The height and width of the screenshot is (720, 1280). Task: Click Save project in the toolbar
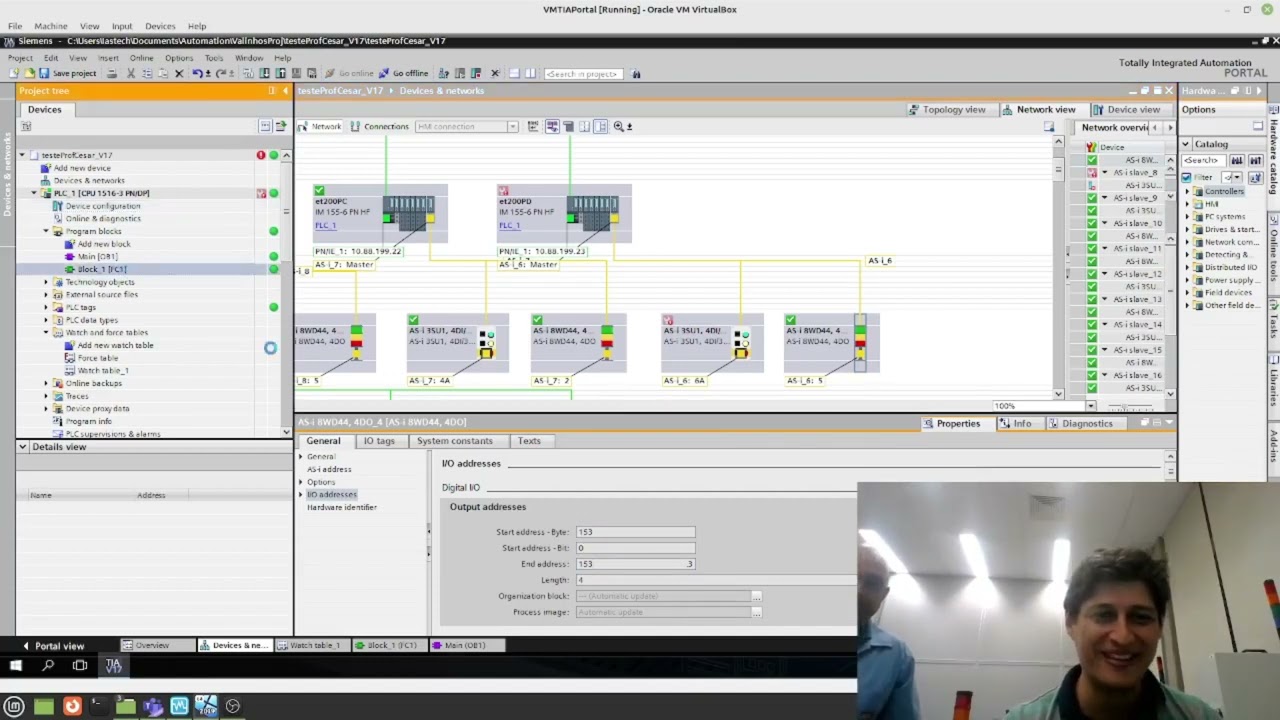coord(68,74)
